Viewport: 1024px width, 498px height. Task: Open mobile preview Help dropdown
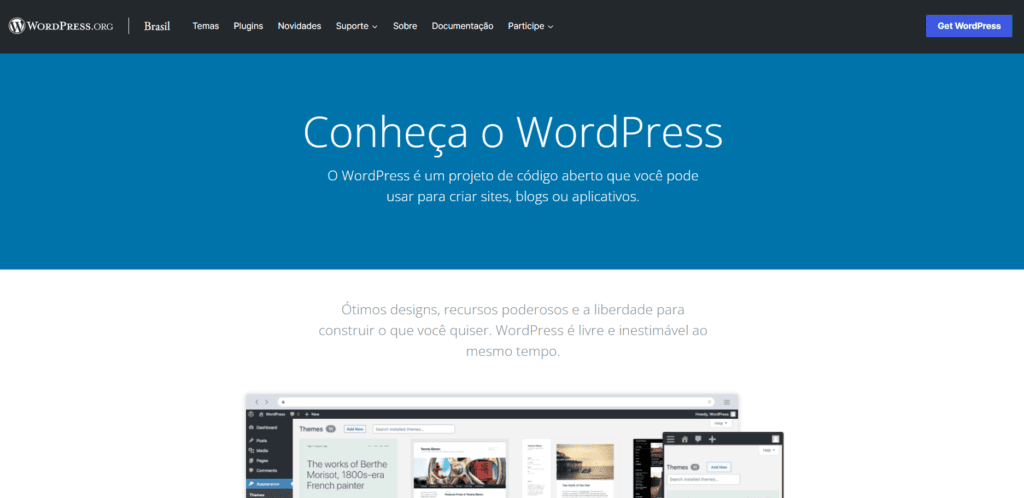coord(770,450)
